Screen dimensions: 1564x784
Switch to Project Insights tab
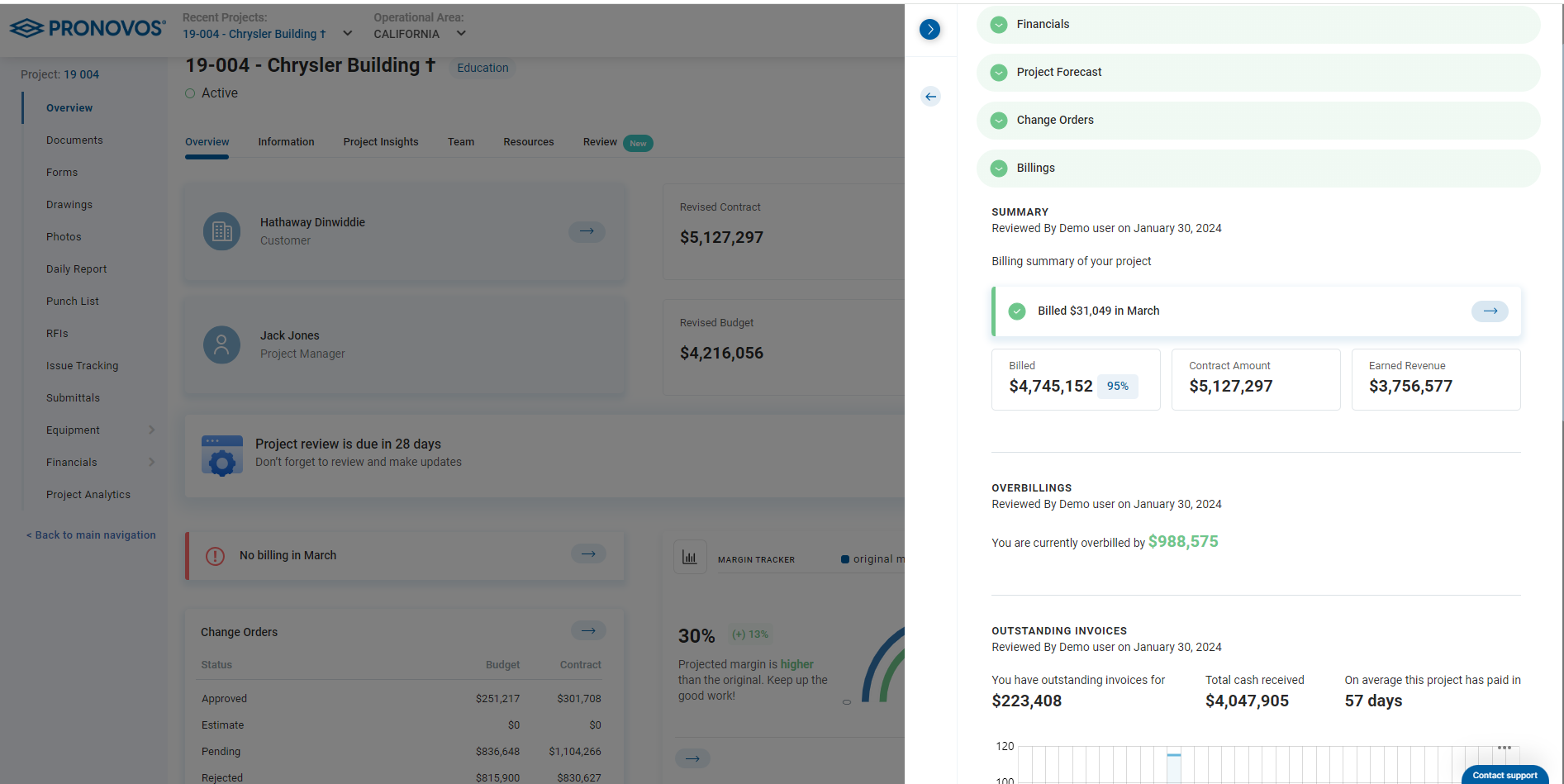(381, 142)
